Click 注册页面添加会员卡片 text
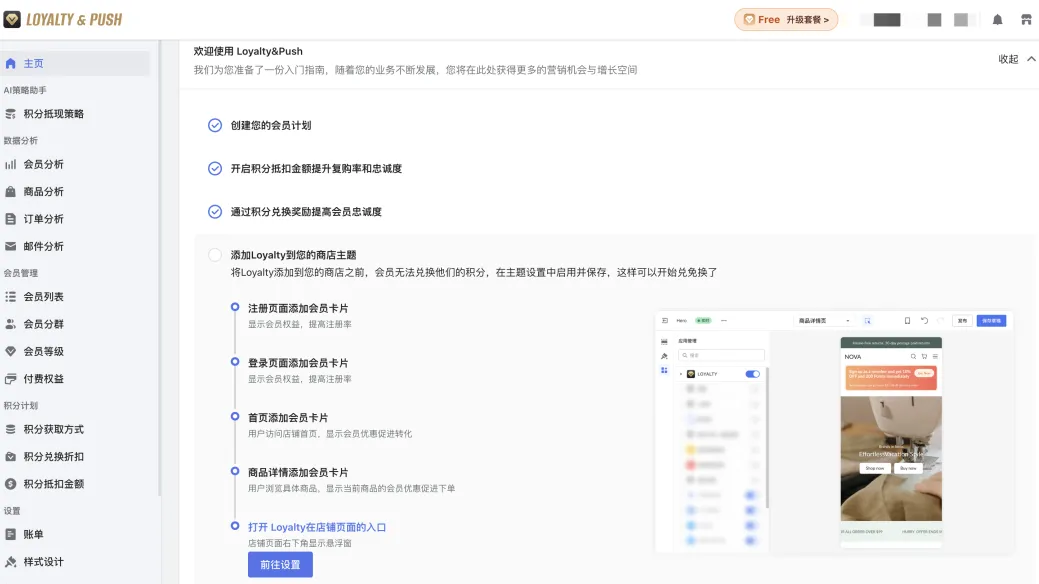1039x584 pixels. coord(298,308)
